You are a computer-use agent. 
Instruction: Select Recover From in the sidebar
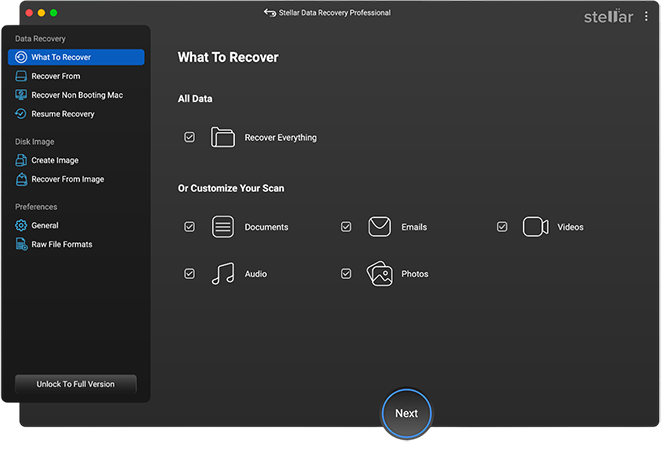coord(56,76)
